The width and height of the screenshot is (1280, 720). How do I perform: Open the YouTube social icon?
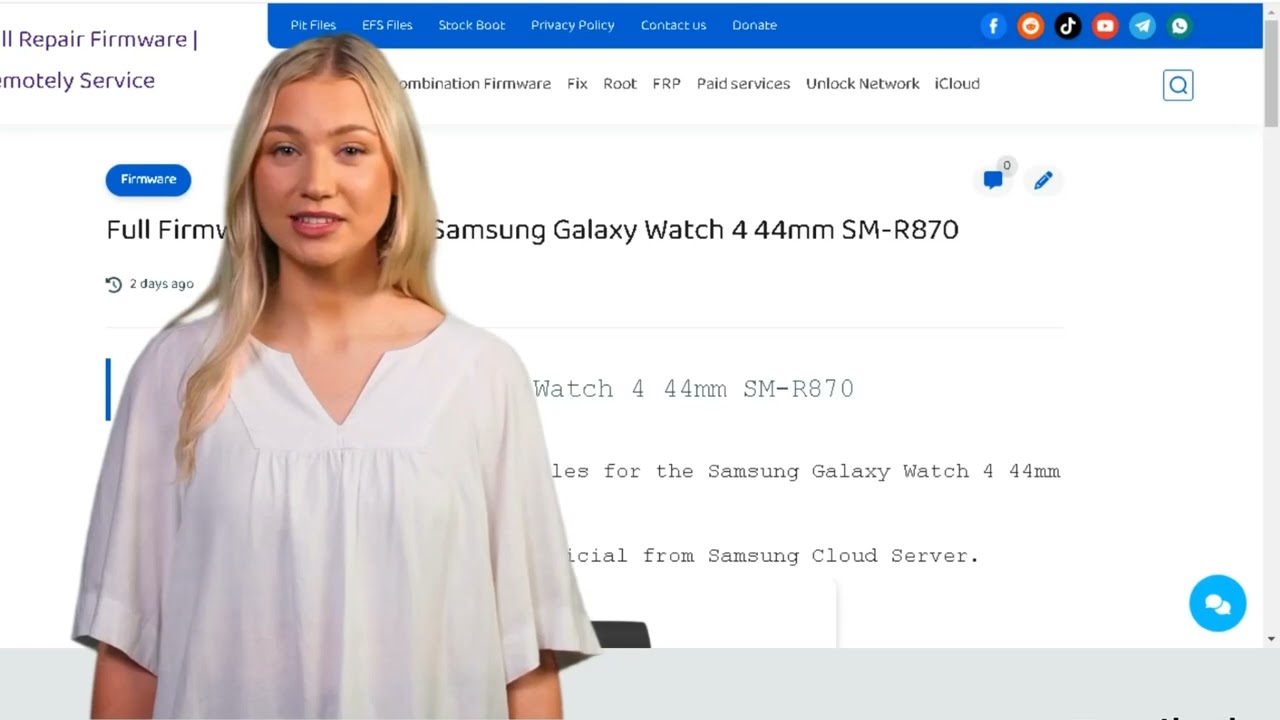tap(1105, 26)
